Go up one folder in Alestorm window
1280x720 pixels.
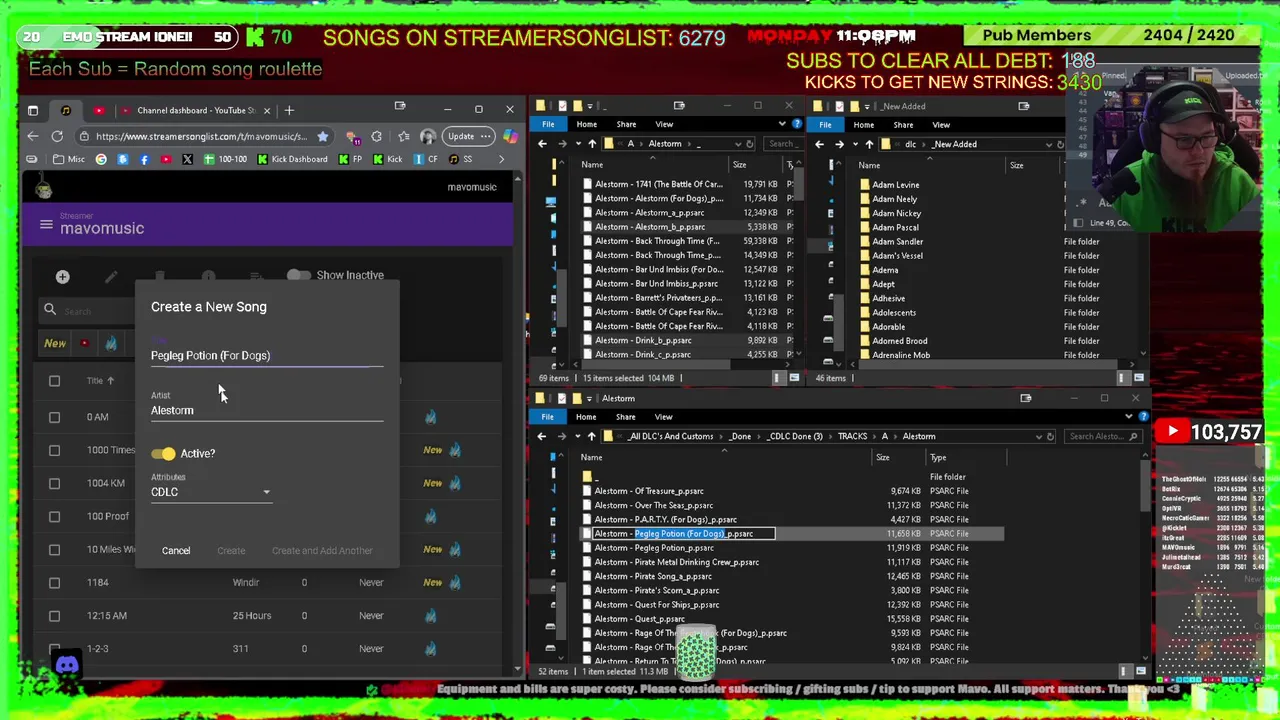click(x=592, y=436)
